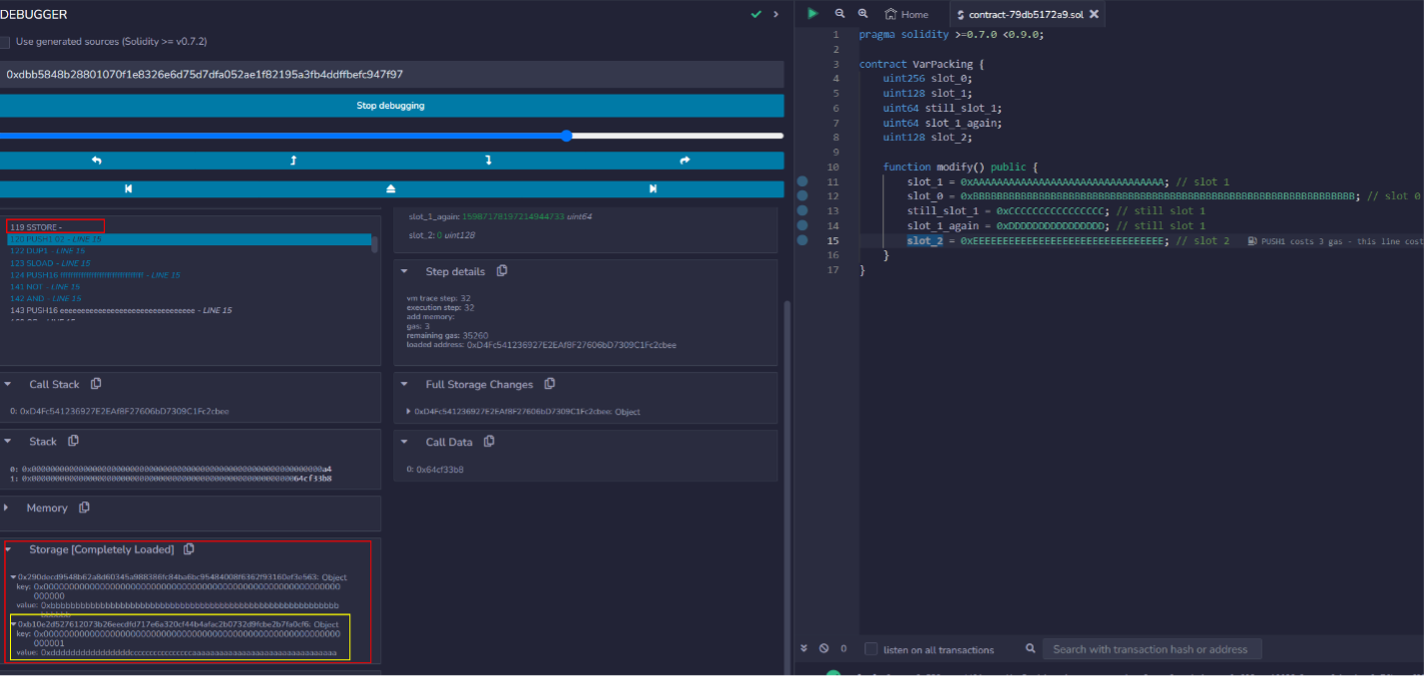Viewport: 1426px width, 678px height.
Task: Click the opcode list scrollbar
Action: [x=375, y=243]
